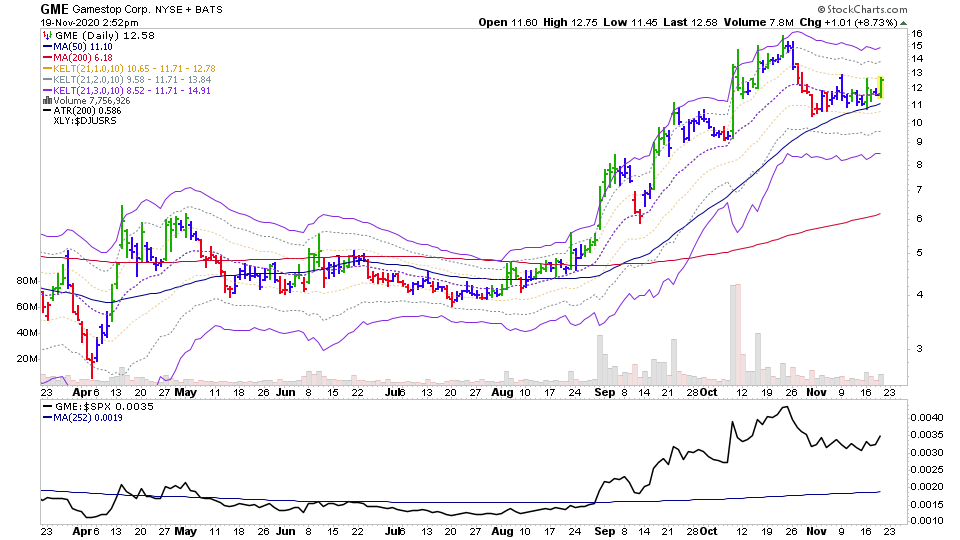Click the 'Chg +1.01 (+8.73%)' value
Screen dimensions: 960x540
coord(849,23)
